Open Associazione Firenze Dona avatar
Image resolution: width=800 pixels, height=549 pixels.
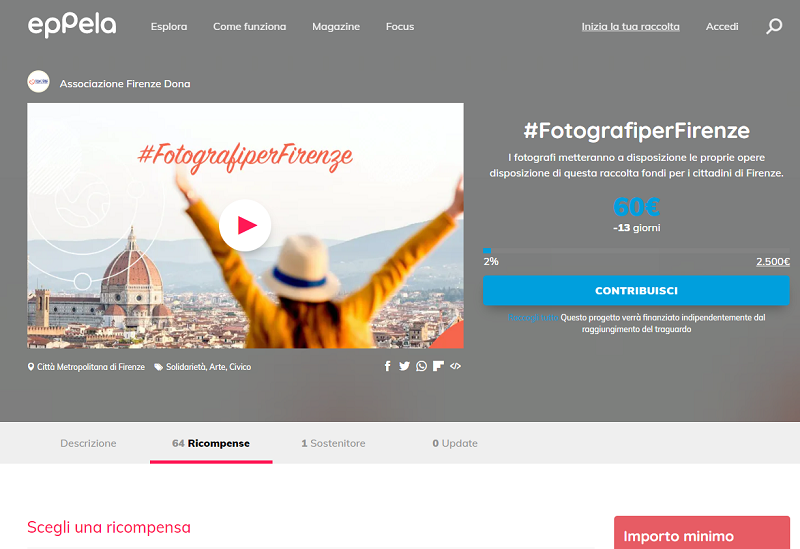38,82
